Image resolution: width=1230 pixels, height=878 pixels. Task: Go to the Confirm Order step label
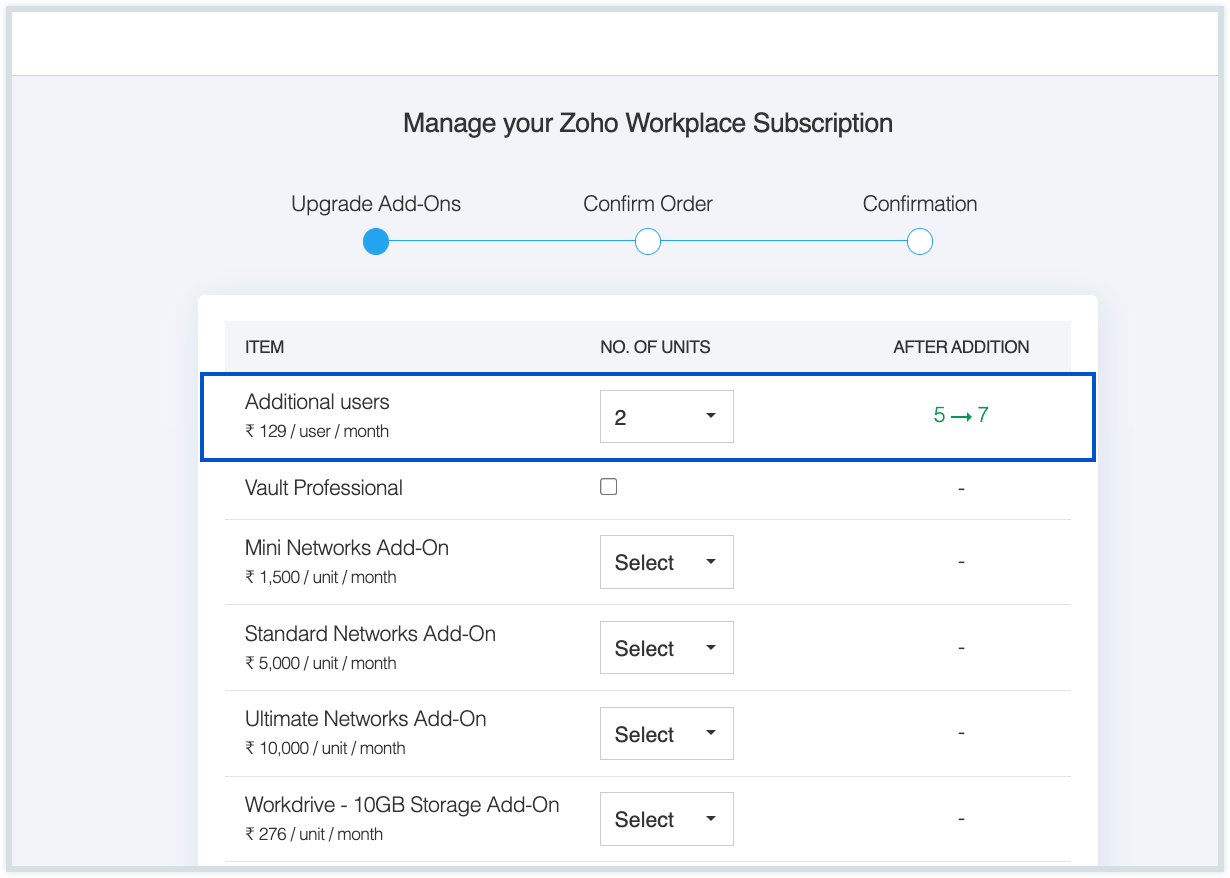tap(648, 204)
